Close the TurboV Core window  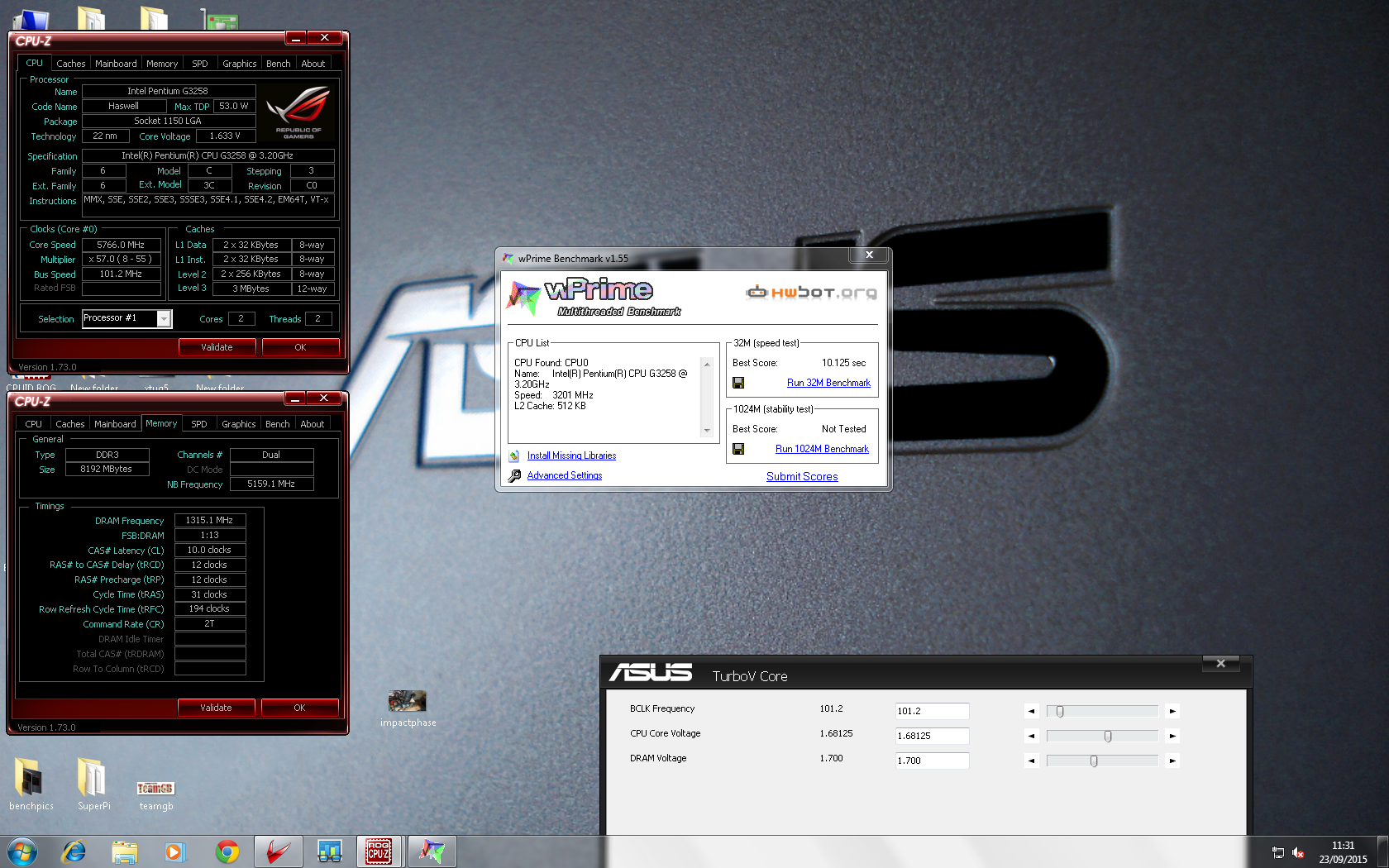[x=1220, y=663]
